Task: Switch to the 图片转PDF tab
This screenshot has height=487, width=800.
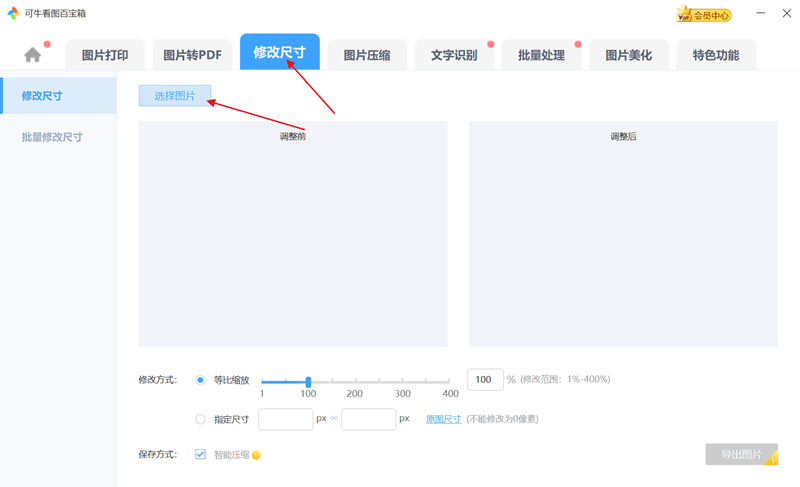Action: (x=192, y=56)
